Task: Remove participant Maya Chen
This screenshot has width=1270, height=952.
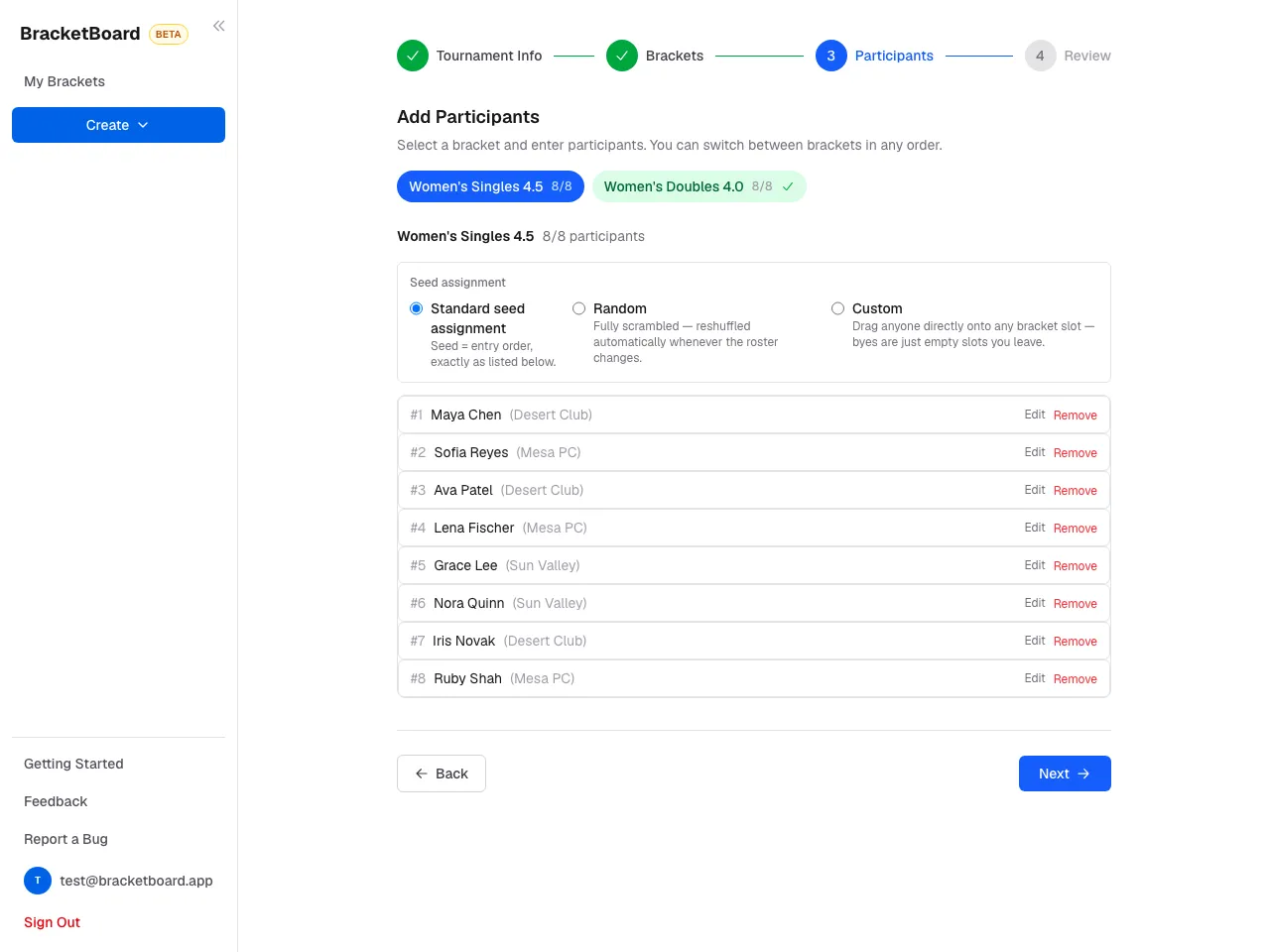Action: pyautogui.click(x=1076, y=416)
